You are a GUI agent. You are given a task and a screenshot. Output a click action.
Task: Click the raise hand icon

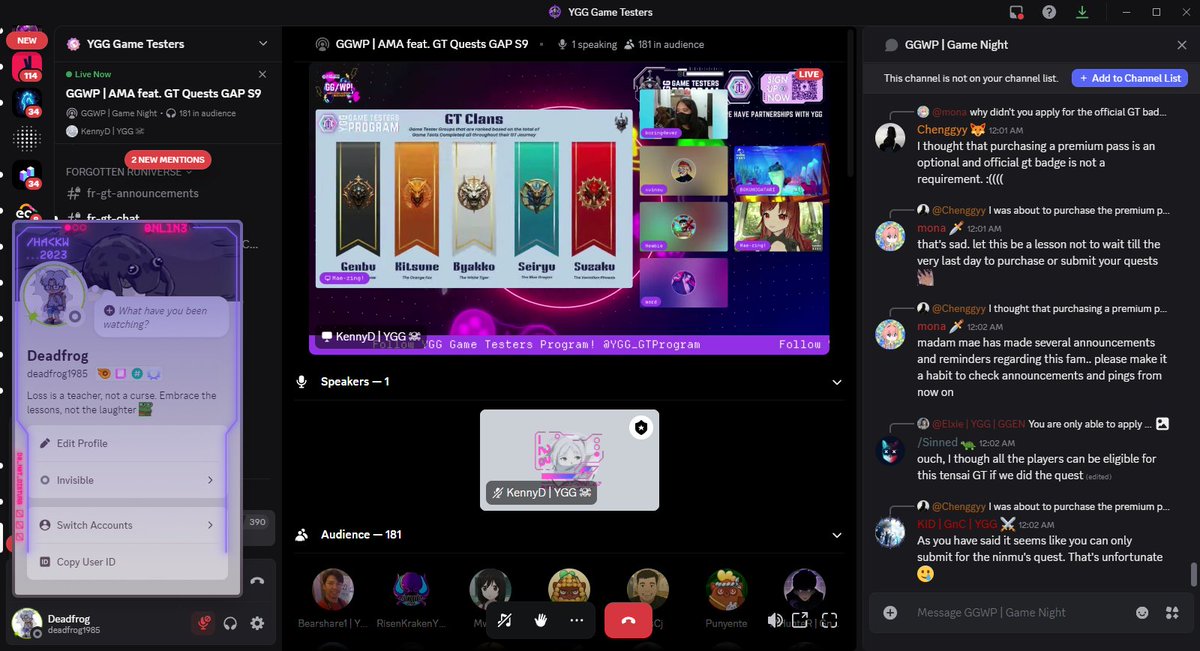tap(541, 620)
